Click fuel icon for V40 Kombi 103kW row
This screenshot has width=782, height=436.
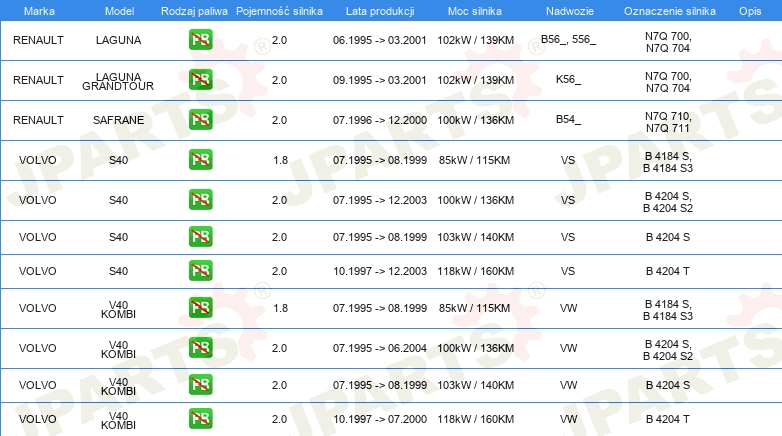200,385
